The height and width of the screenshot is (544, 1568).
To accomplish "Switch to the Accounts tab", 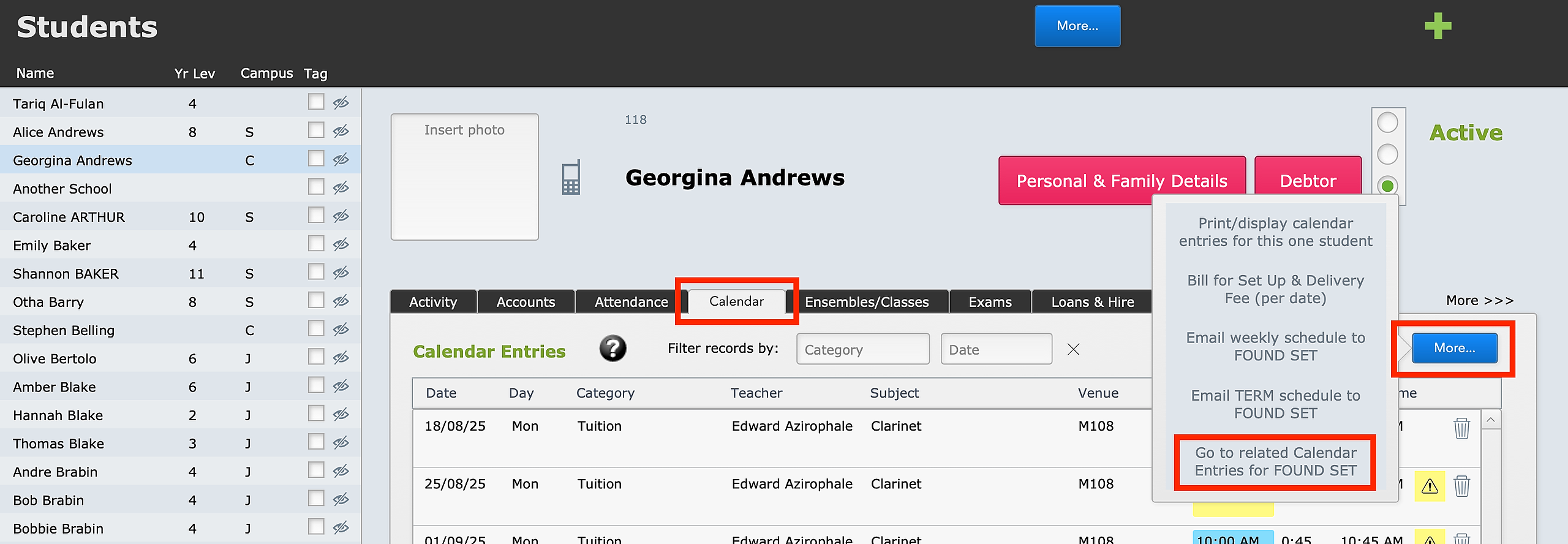I will click(x=526, y=302).
